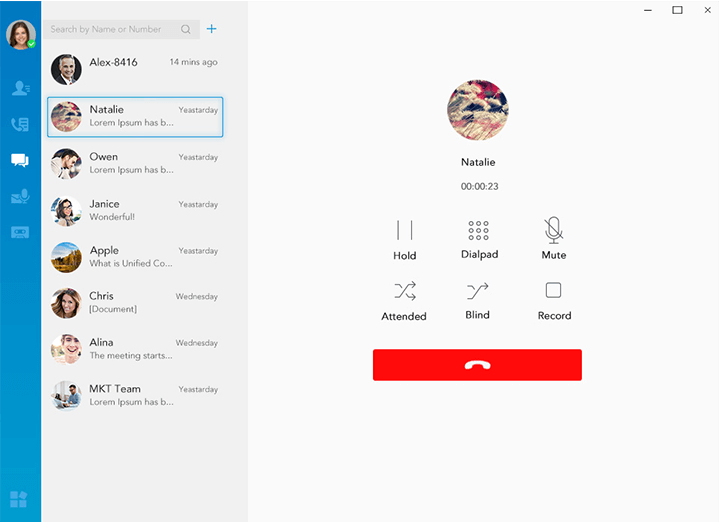Click Alina's avatar in the list
Screen dimensions: 719x522
pos(66,350)
